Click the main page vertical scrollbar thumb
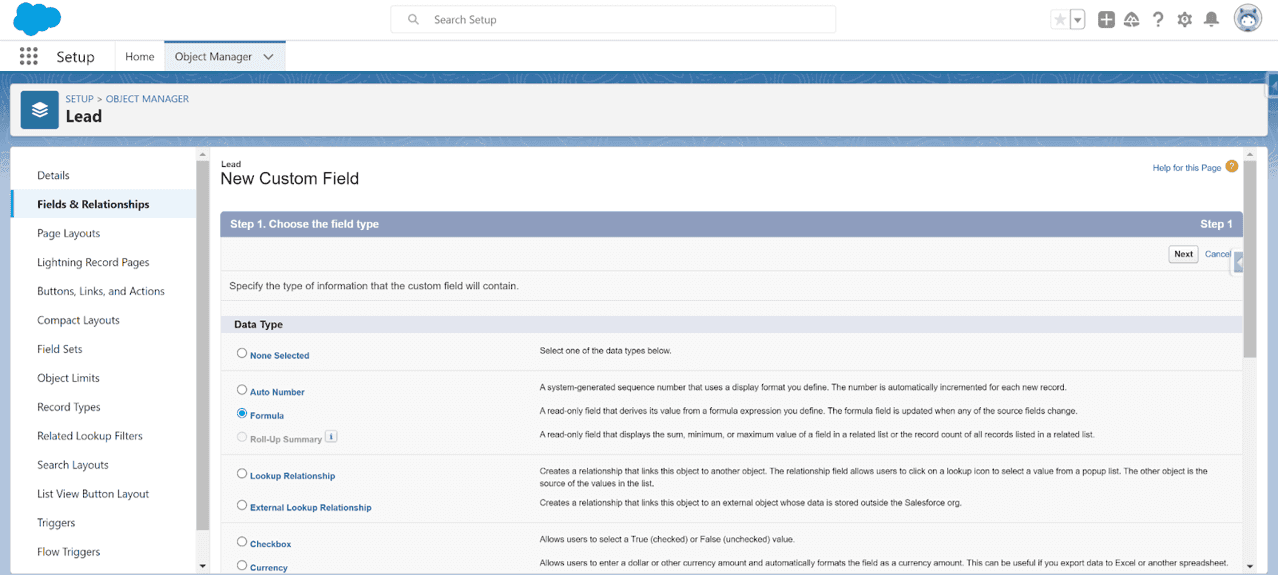Screen dimensions: 1278x575 click(1250, 258)
